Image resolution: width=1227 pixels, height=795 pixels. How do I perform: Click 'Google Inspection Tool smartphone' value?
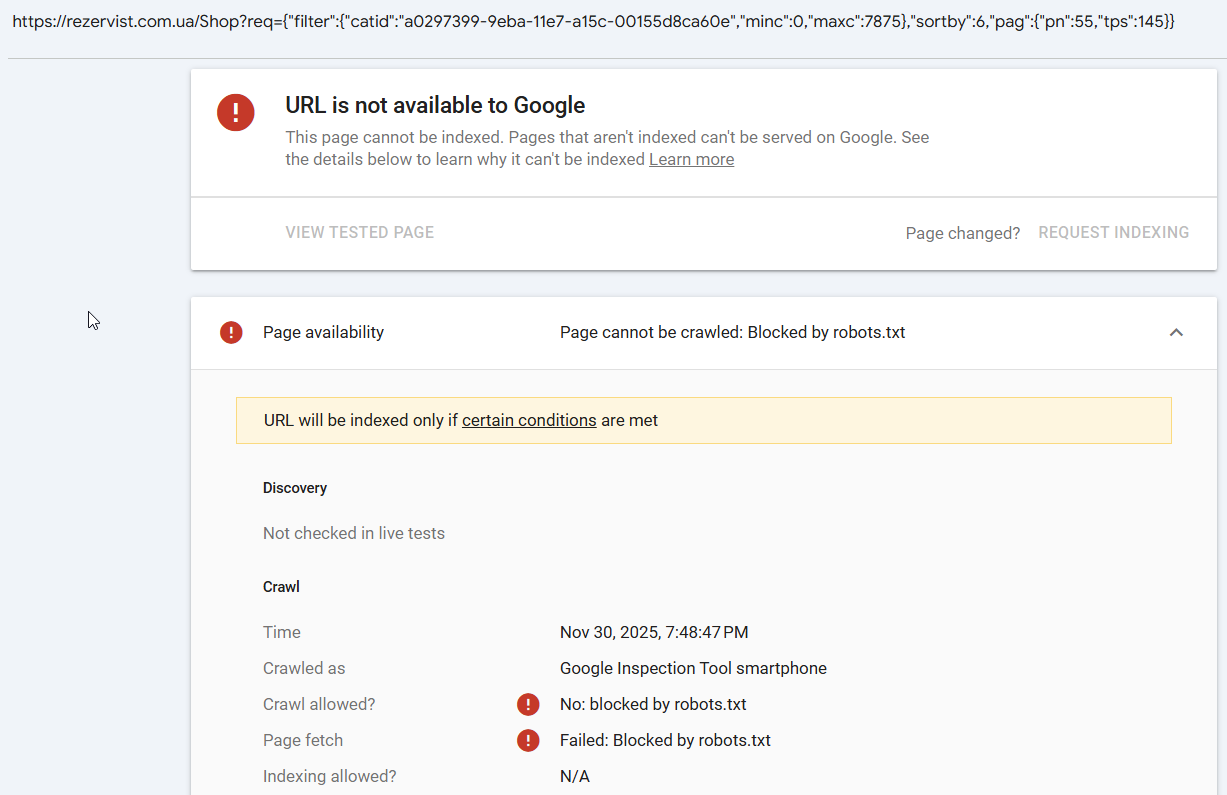[x=693, y=668]
